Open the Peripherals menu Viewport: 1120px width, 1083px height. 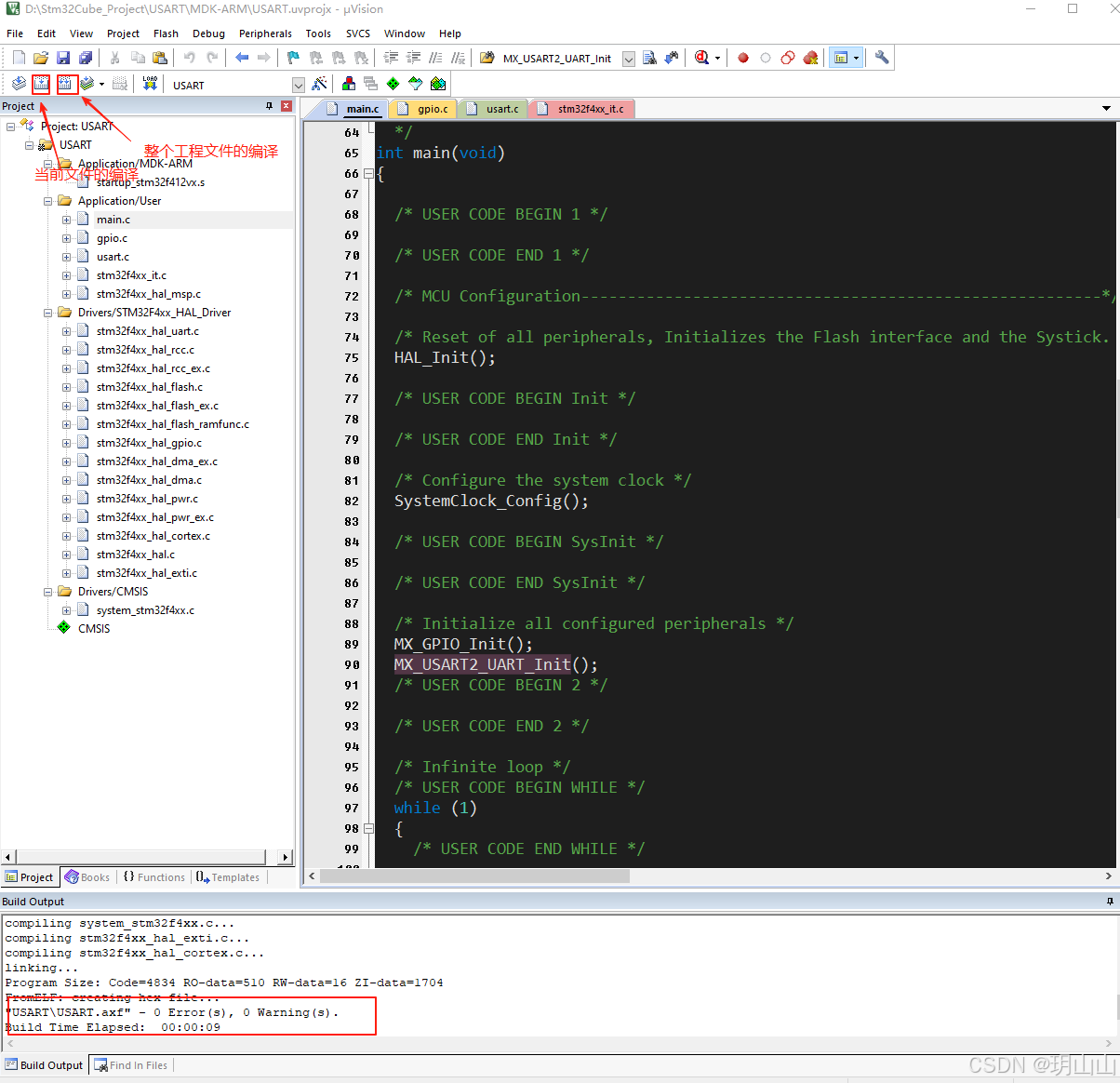(265, 33)
